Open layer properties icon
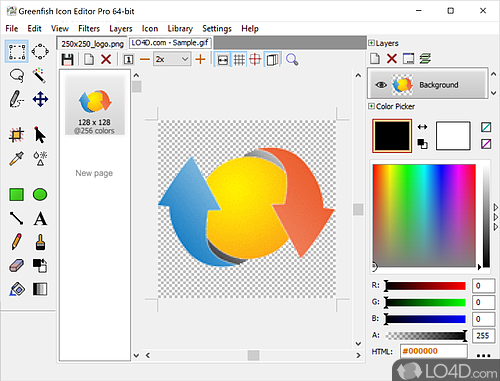500x381 pixels. (x=408, y=59)
